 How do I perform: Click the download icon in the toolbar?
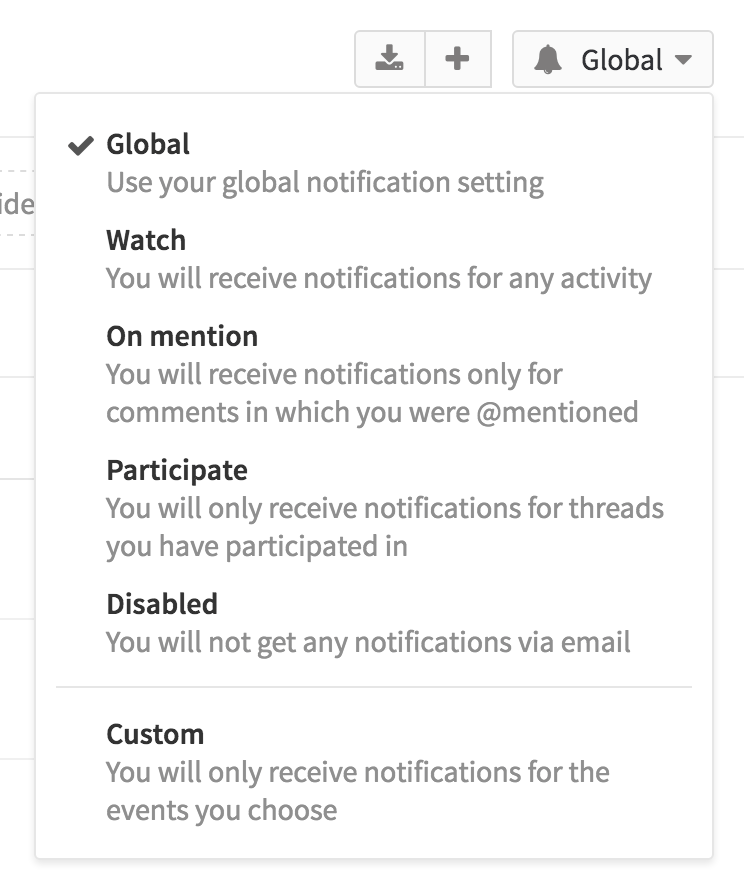pos(390,59)
